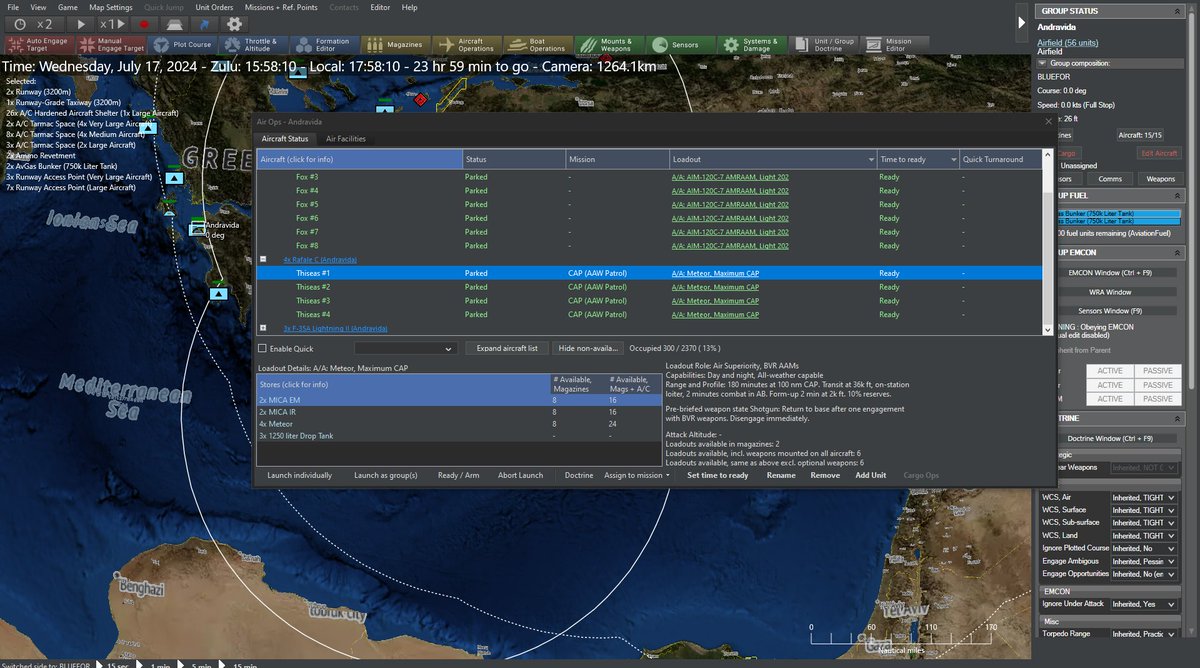Expand the 3x F-35A Lightning II group
Image resolution: width=1200 pixels, height=668 pixels.
click(263, 328)
